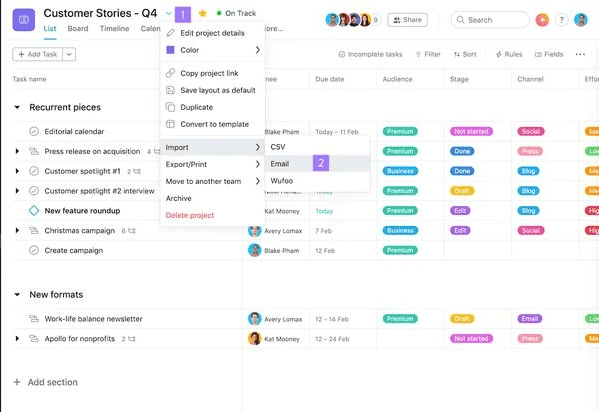Choose Convert to template
Viewport: 599px width, 412px height.
(x=212, y=124)
